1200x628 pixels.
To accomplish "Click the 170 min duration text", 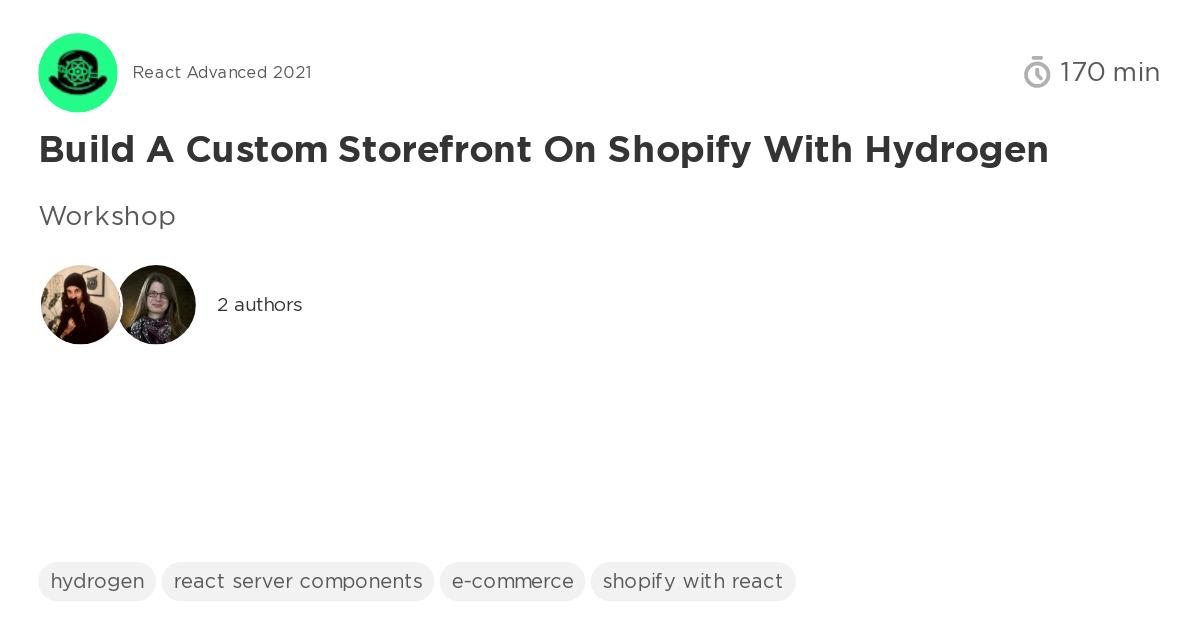I will click(1110, 72).
